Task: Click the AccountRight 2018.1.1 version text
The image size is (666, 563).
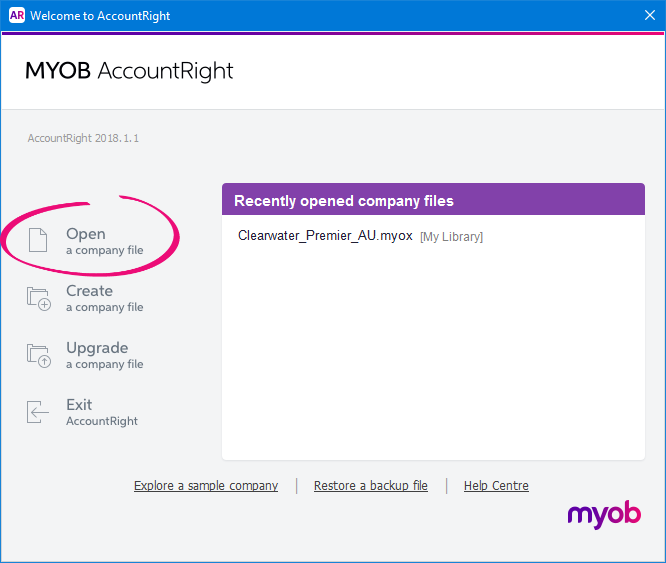Action: [83, 138]
